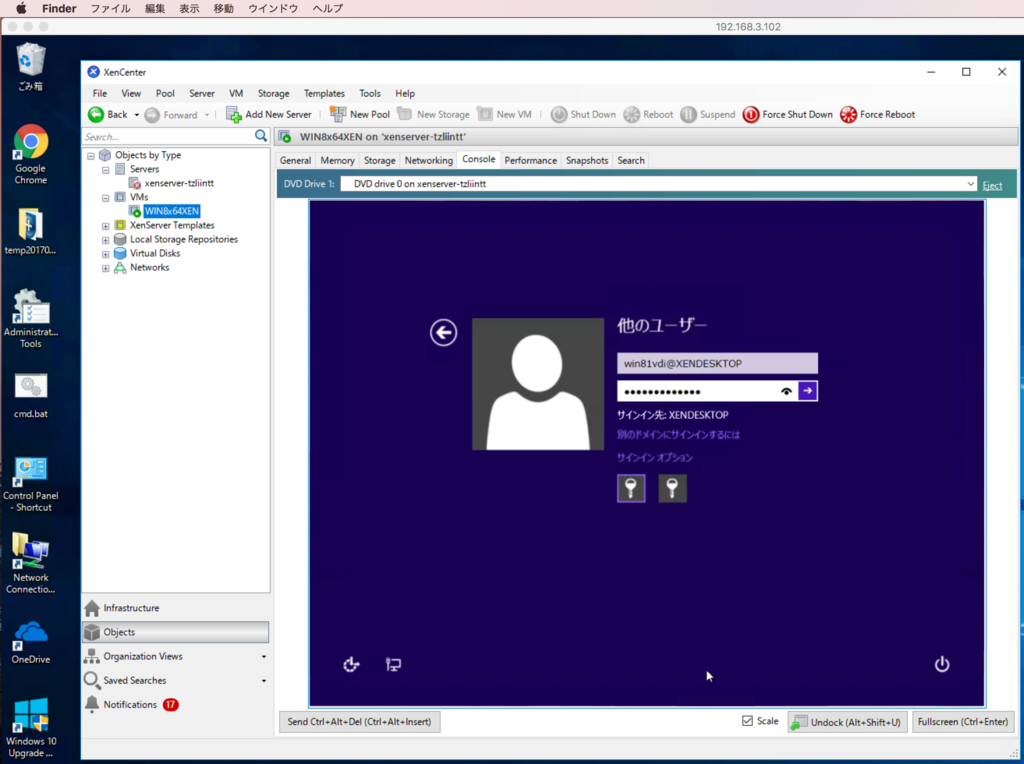Screen dimensions: 1024x764
Task: Click the power icon in VM console
Action: point(942,664)
